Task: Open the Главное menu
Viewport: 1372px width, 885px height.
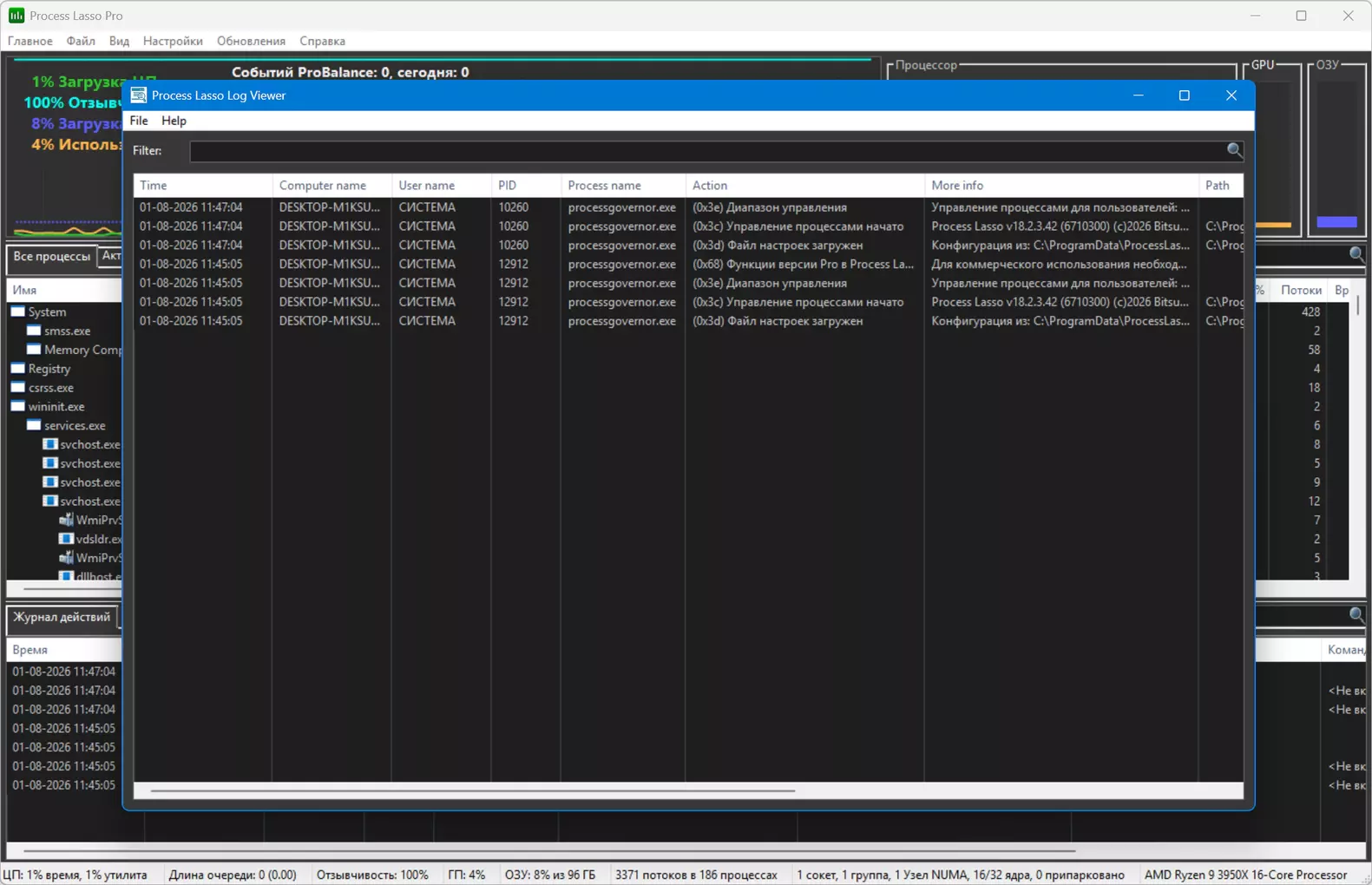Action: click(30, 41)
